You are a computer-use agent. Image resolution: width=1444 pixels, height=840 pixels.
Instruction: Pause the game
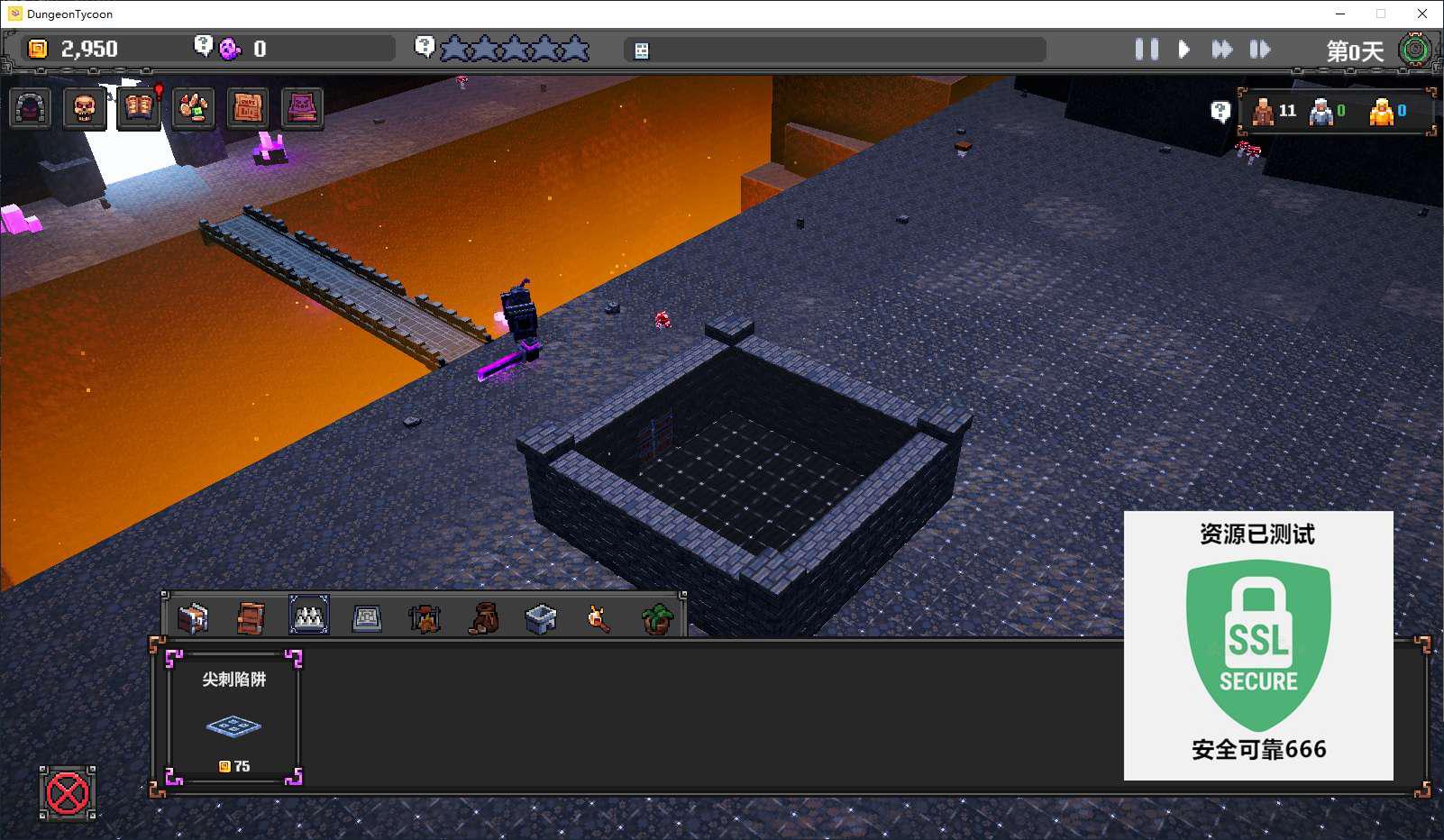1147,50
